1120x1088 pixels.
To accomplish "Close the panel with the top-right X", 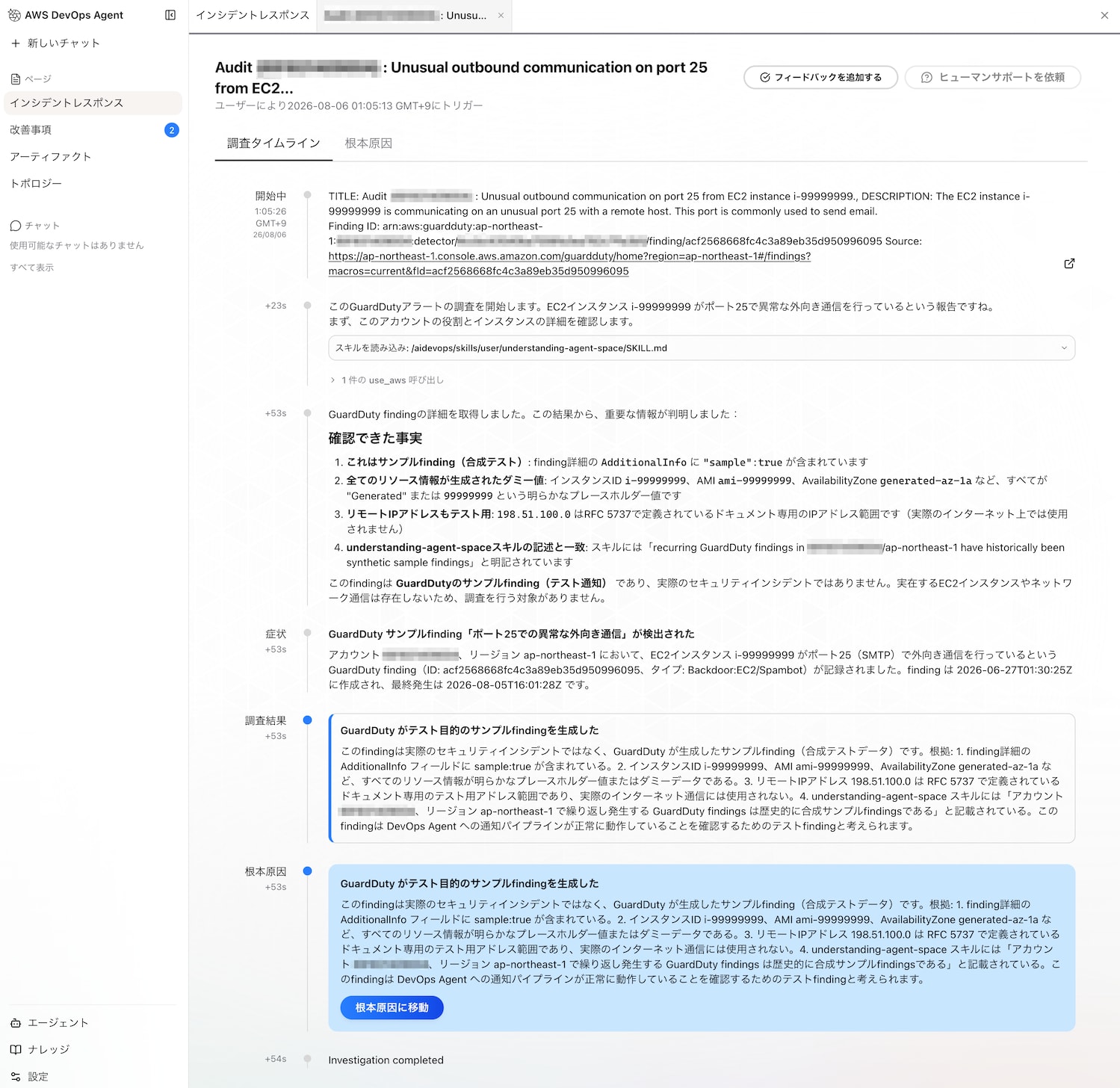I will coord(1104,15).
